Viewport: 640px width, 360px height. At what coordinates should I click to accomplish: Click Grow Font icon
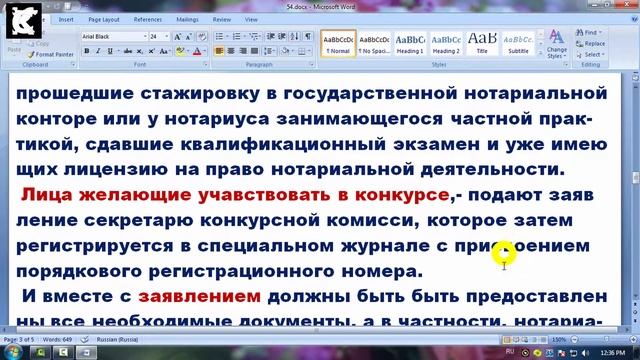pos(178,37)
